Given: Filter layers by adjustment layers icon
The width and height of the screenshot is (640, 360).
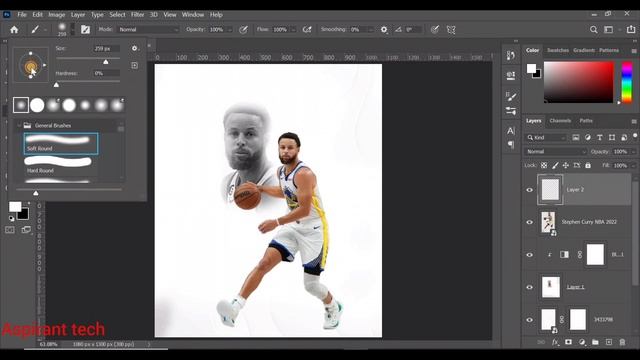Looking at the screenshot, I should 588,138.
